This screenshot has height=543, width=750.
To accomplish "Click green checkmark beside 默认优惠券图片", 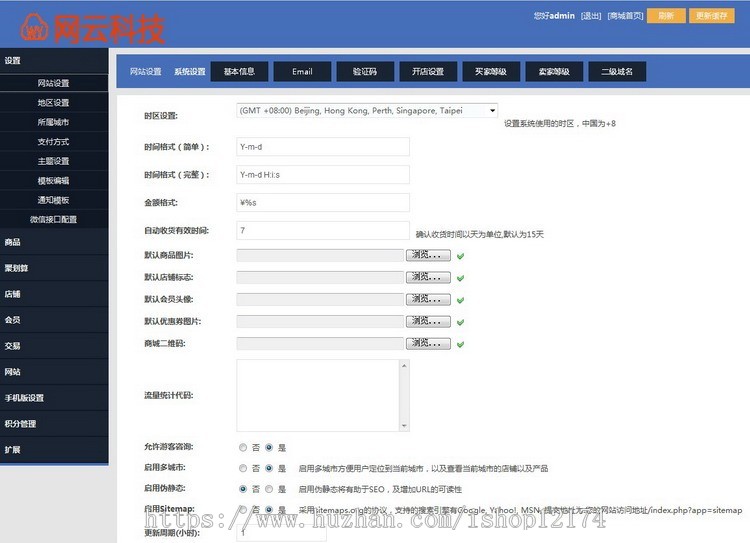I will click(x=460, y=322).
